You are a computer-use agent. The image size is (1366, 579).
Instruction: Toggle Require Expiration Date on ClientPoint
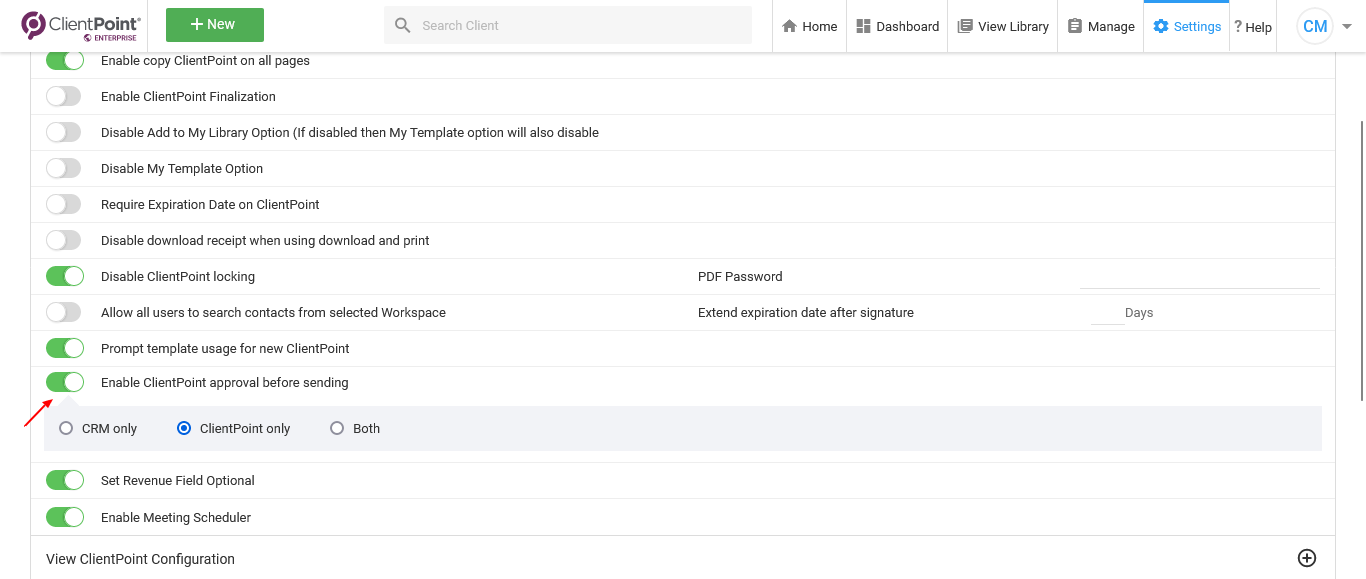coord(65,205)
